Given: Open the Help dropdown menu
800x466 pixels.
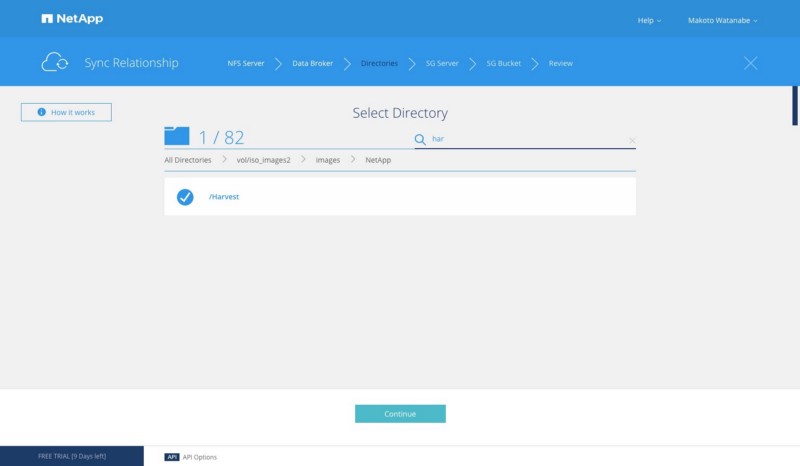Looking at the screenshot, I should pos(649,20).
